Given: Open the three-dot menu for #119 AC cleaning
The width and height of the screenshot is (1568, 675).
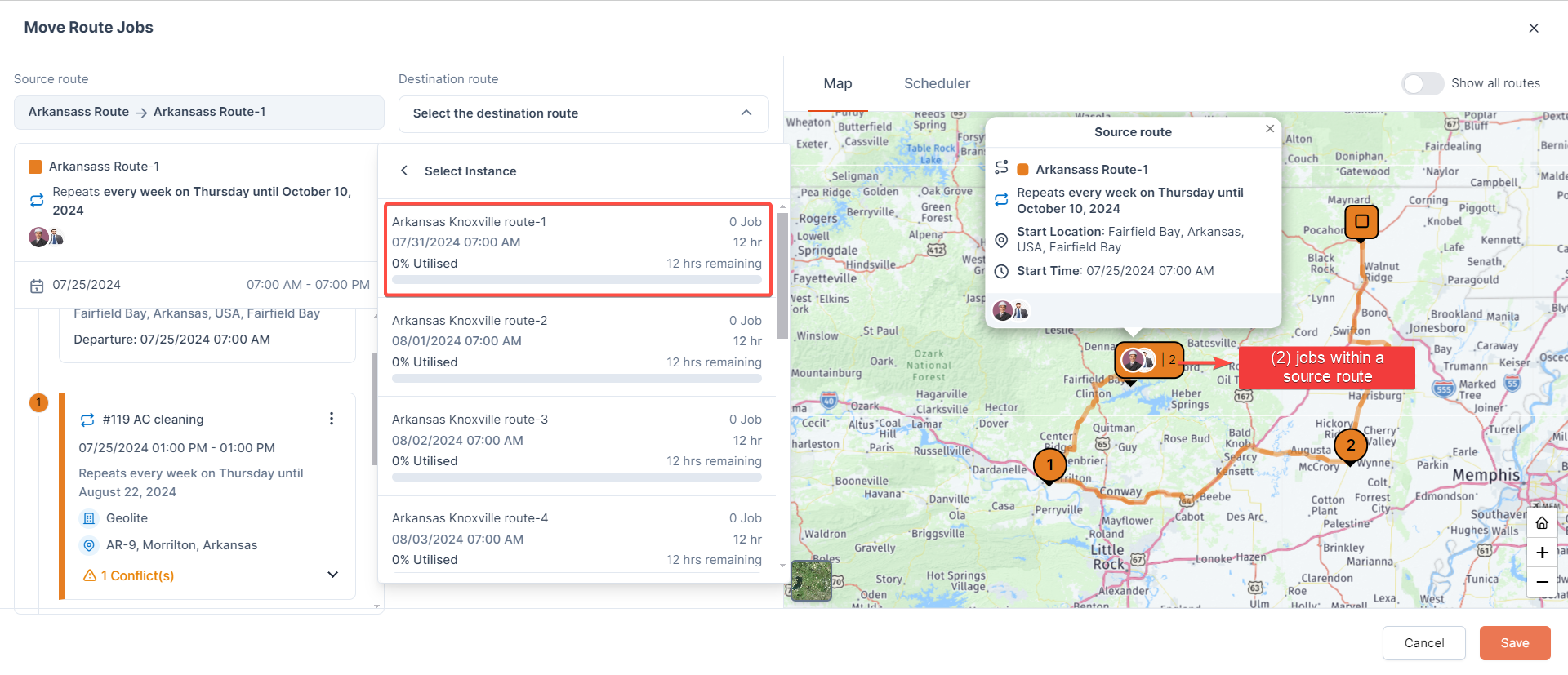Looking at the screenshot, I should coord(331,419).
